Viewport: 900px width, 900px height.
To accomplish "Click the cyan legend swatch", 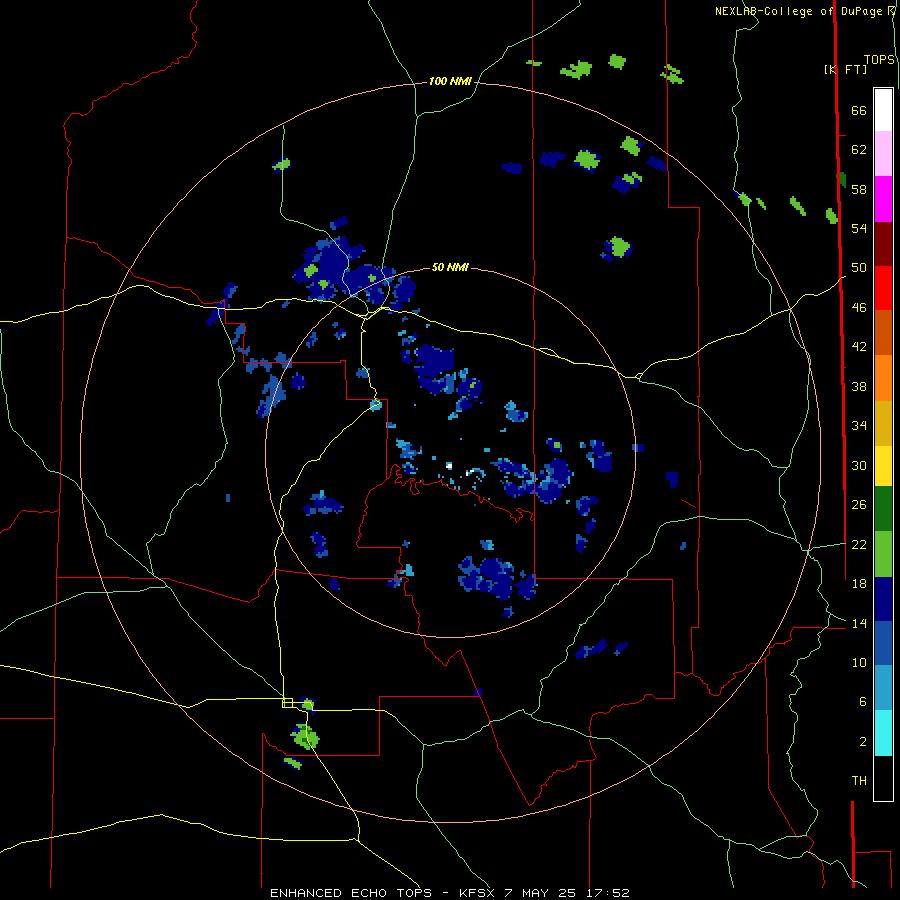I will click(x=883, y=733).
